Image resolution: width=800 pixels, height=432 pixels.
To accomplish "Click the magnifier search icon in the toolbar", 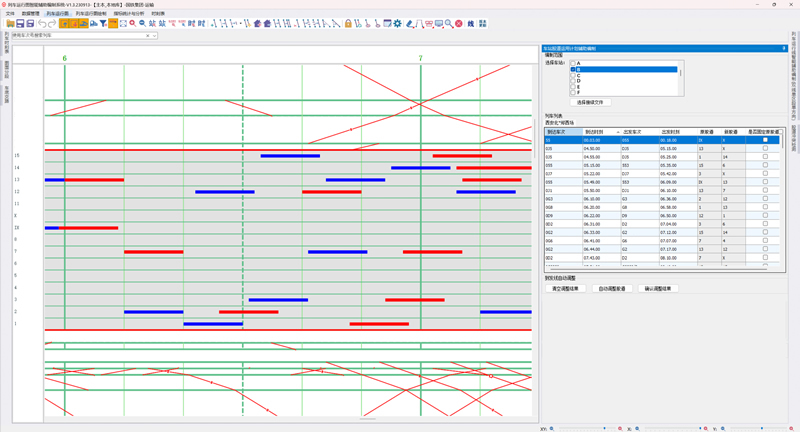I will click(x=448, y=23).
